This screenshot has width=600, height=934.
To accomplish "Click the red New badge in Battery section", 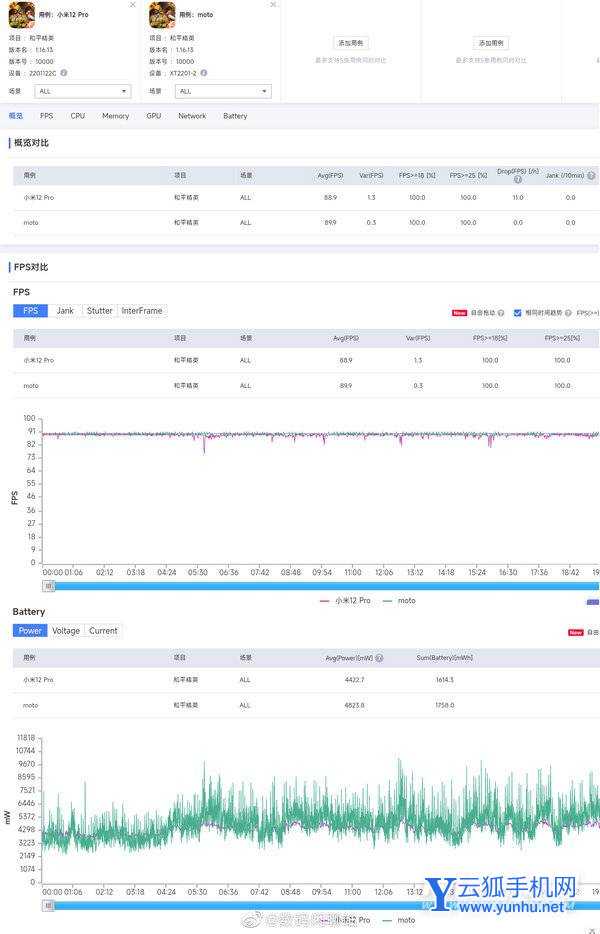I will pos(576,632).
